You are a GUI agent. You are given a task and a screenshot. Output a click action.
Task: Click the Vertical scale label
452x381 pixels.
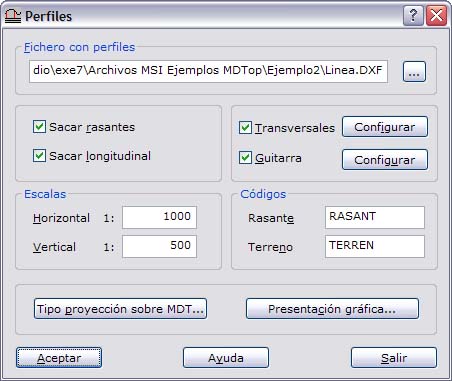pyautogui.click(x=54, y=247)
